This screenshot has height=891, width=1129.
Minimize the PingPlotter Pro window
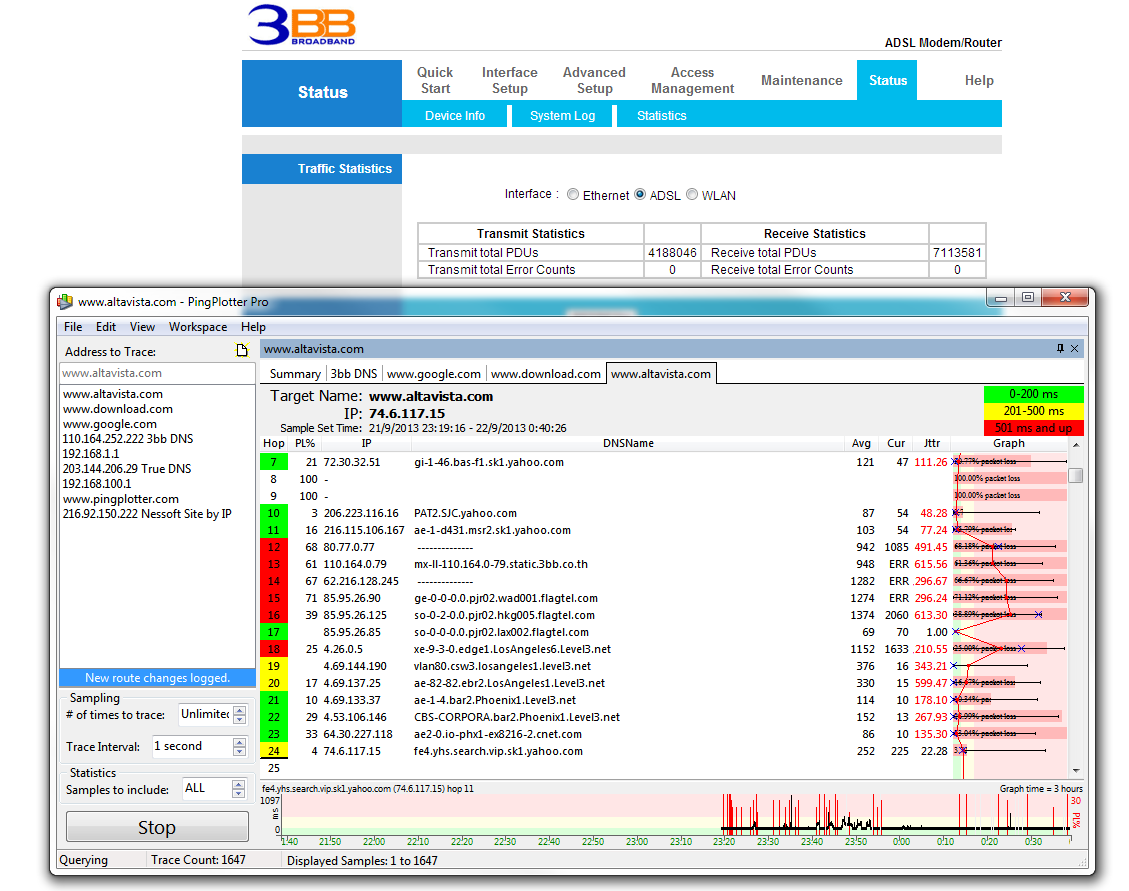[1001, 298]
